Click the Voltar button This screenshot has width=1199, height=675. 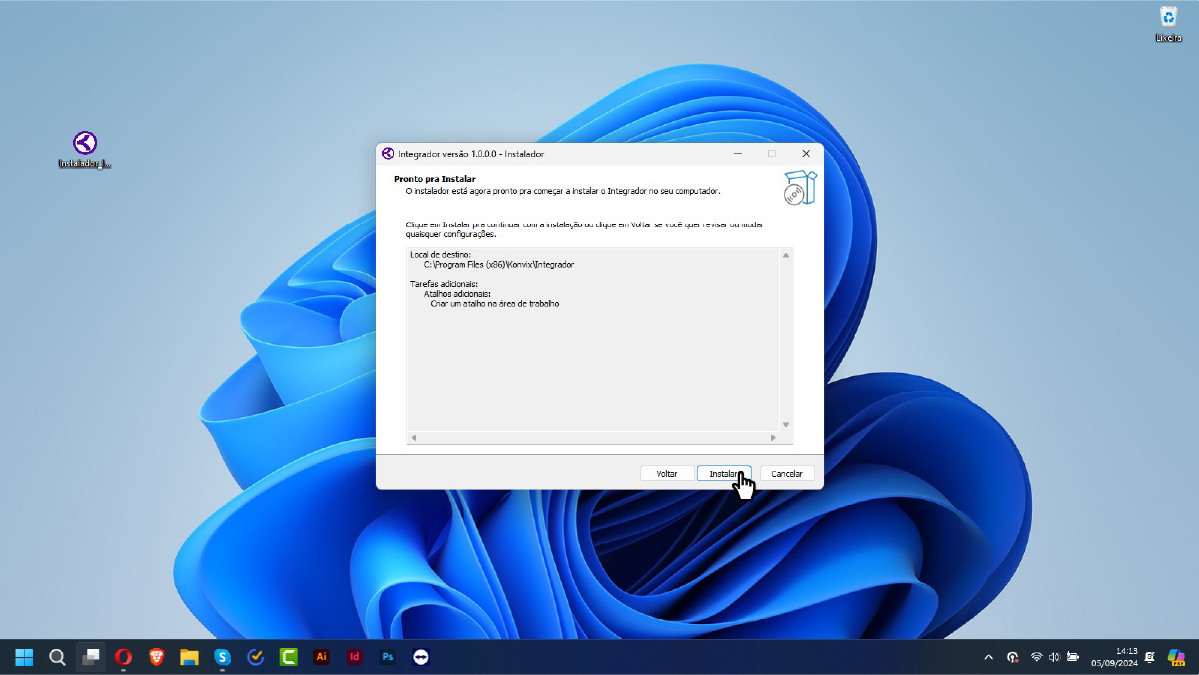pos(667,474)
